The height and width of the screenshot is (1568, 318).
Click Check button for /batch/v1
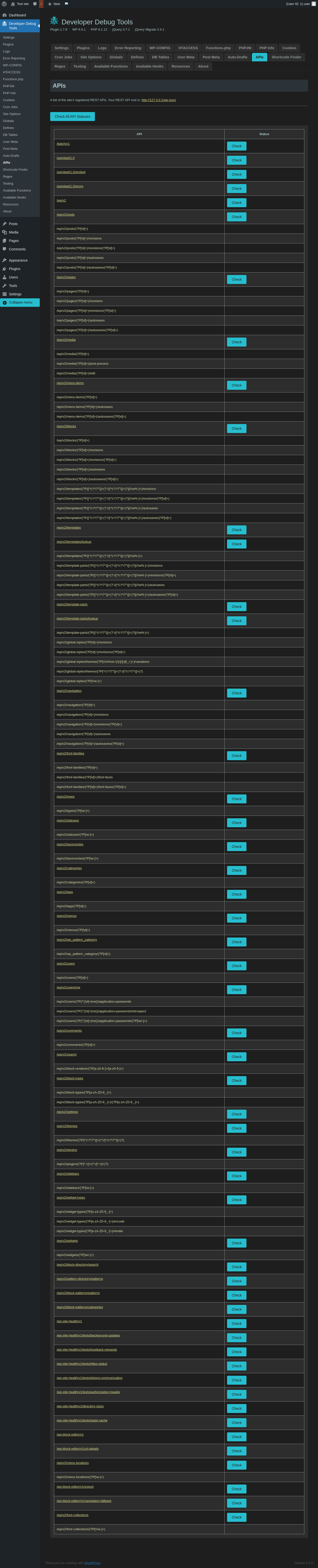pyautogui.click(x=236, y=146)
